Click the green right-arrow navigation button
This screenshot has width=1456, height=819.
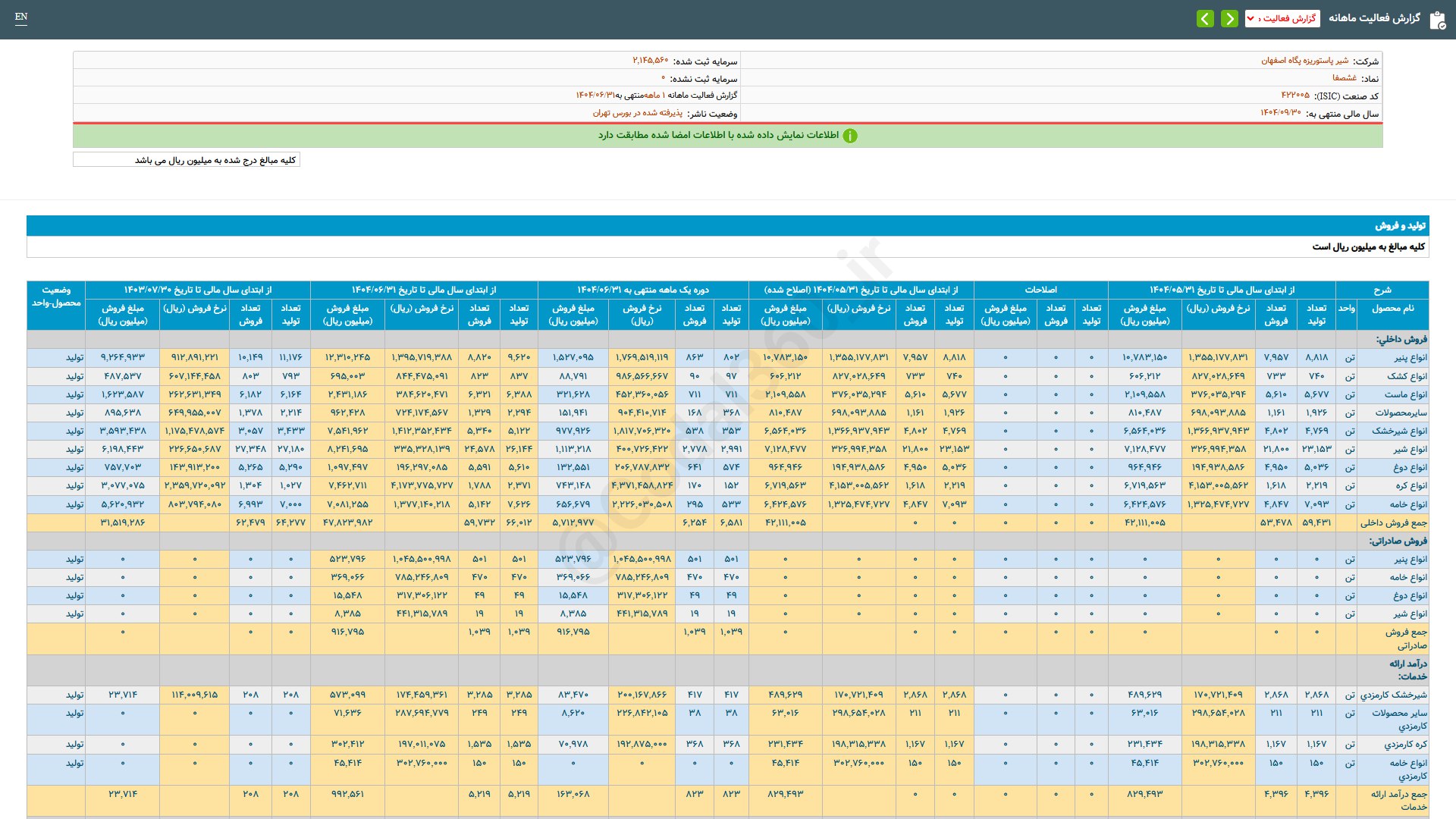(1229, 18)
